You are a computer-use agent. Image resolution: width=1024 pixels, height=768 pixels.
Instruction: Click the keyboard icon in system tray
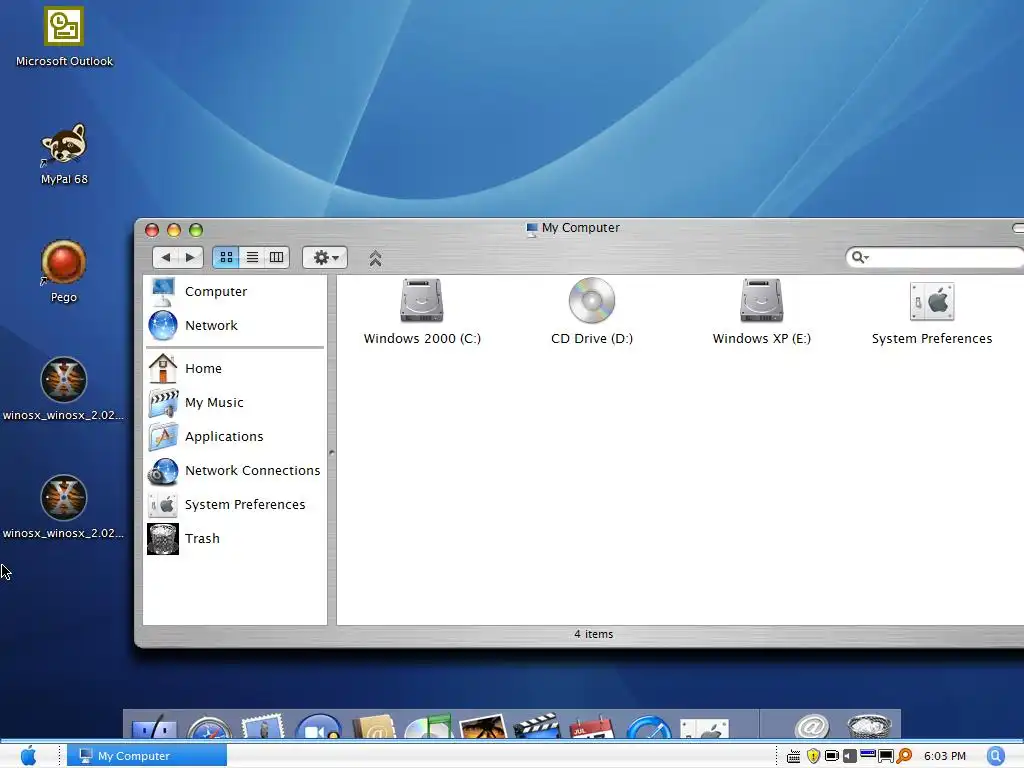[x=793, y=756]
